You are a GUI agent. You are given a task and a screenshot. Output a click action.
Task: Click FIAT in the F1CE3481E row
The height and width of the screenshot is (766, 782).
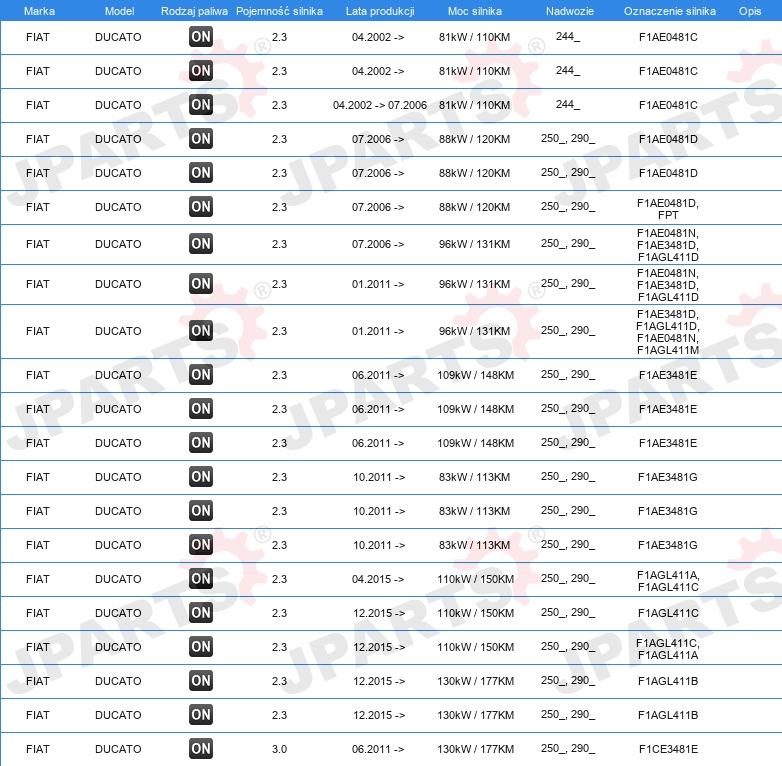(x=38, y=749)
